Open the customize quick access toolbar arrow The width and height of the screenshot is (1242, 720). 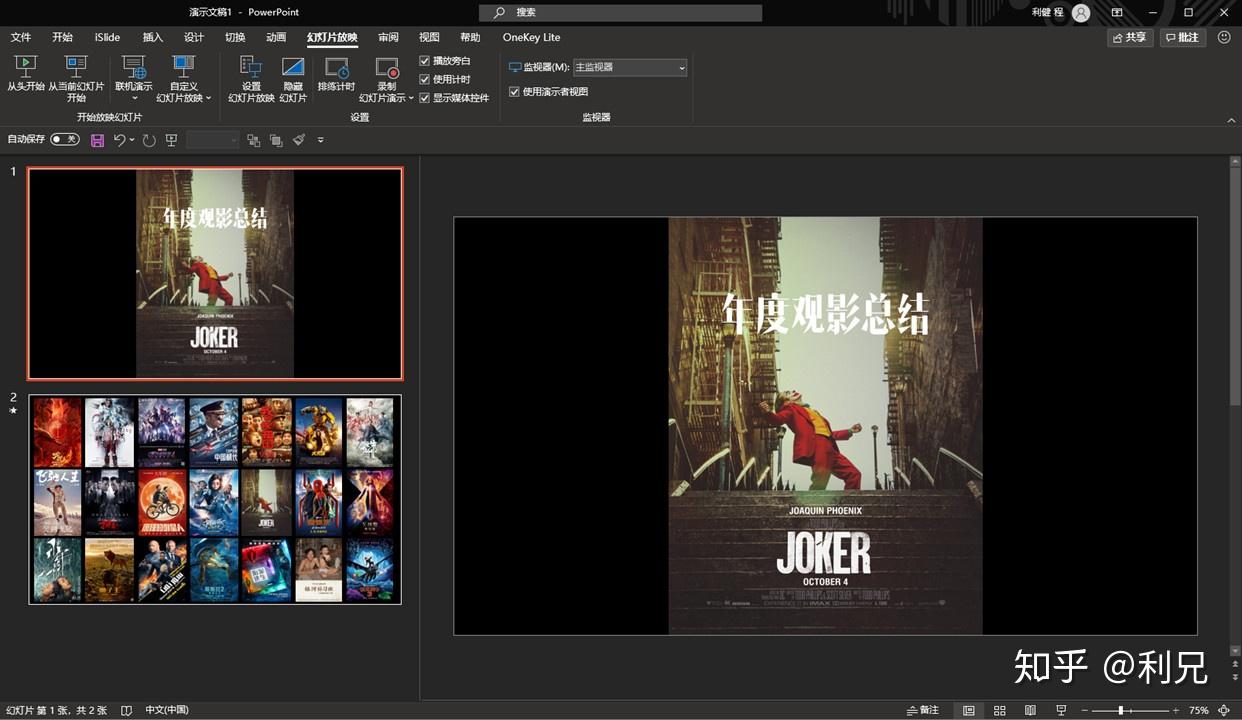tap(321, 140)
